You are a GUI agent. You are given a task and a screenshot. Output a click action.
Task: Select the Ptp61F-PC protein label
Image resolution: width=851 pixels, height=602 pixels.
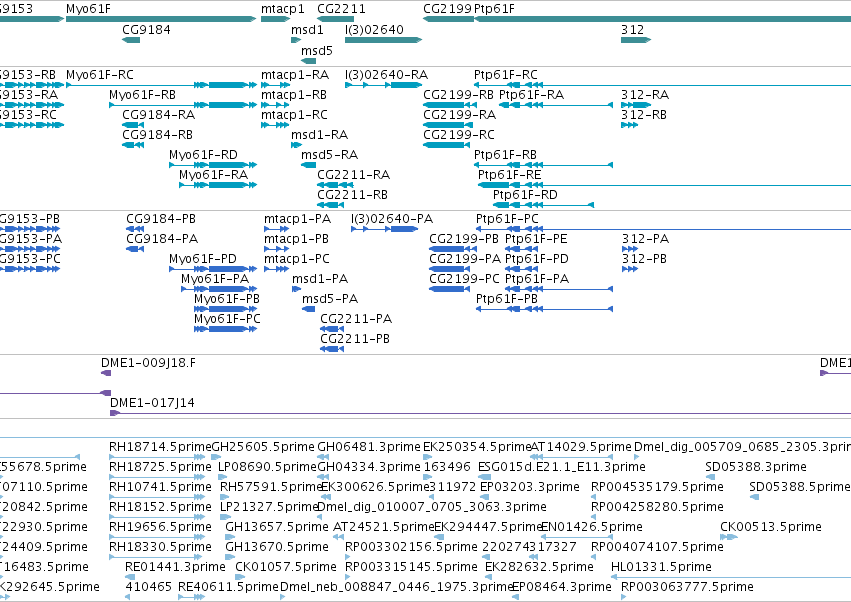[507, 219]
